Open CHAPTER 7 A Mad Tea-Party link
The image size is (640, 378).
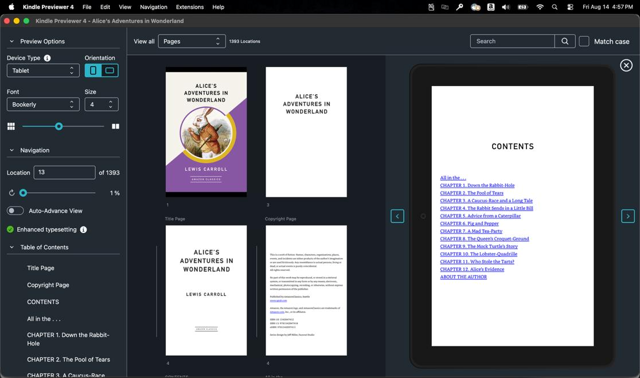(471, 231)
